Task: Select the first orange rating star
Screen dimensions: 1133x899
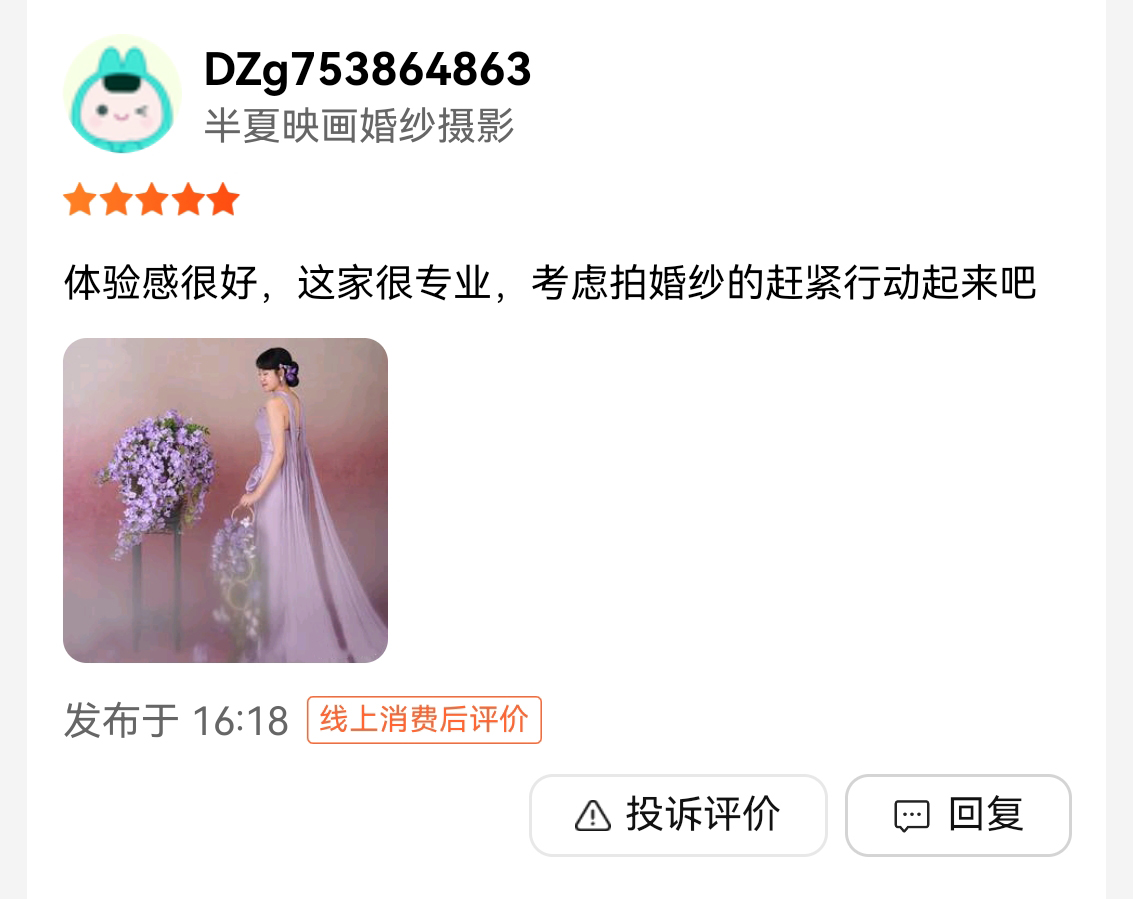Action: click(79, 199)
